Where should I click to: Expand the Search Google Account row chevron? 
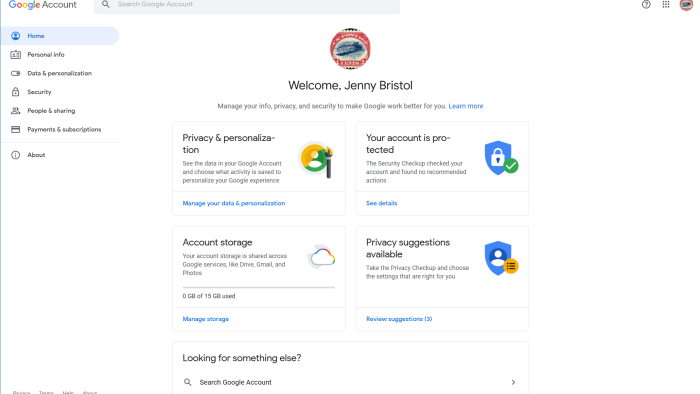click(x=513, y=382)
